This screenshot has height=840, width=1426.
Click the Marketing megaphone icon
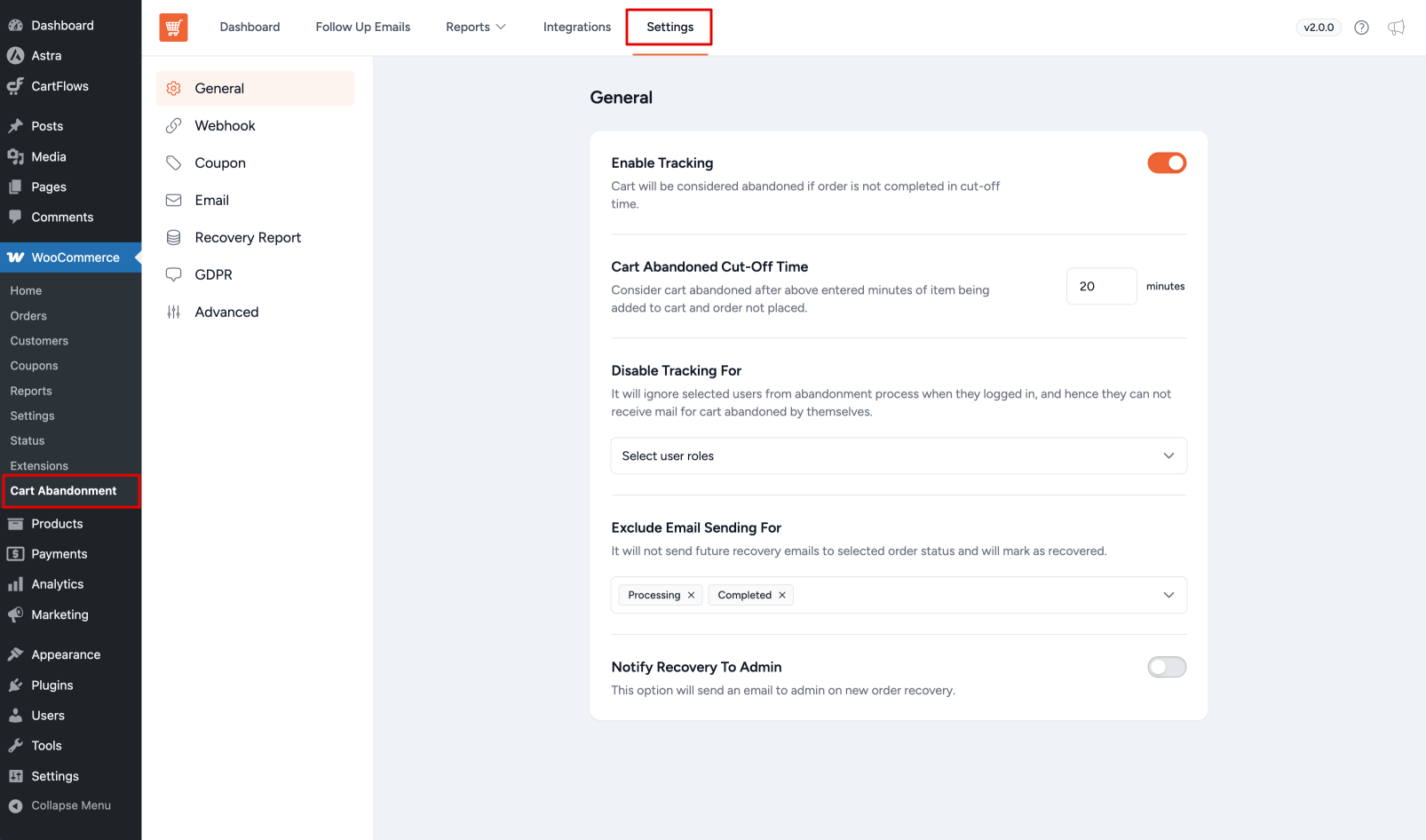coord(15,614)
